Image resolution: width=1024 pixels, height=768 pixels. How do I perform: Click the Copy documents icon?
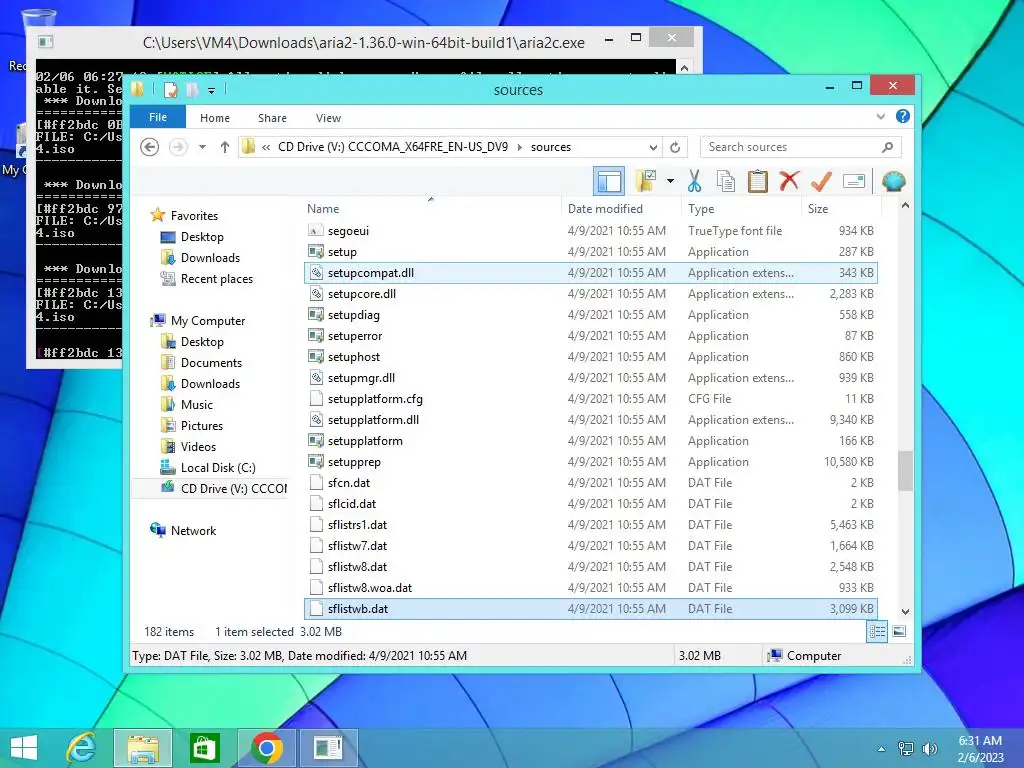pos(726,181)
